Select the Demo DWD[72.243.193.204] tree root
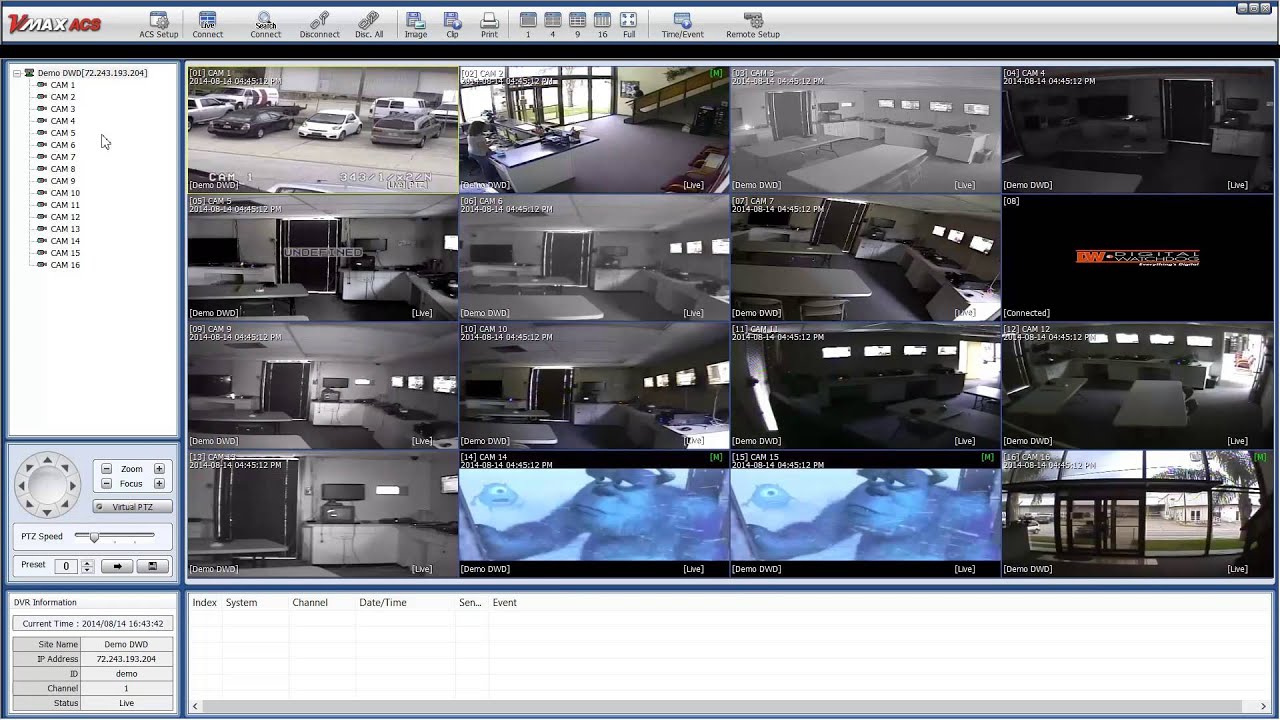Viewport: 1280px width, 720px height. point(92,73)
